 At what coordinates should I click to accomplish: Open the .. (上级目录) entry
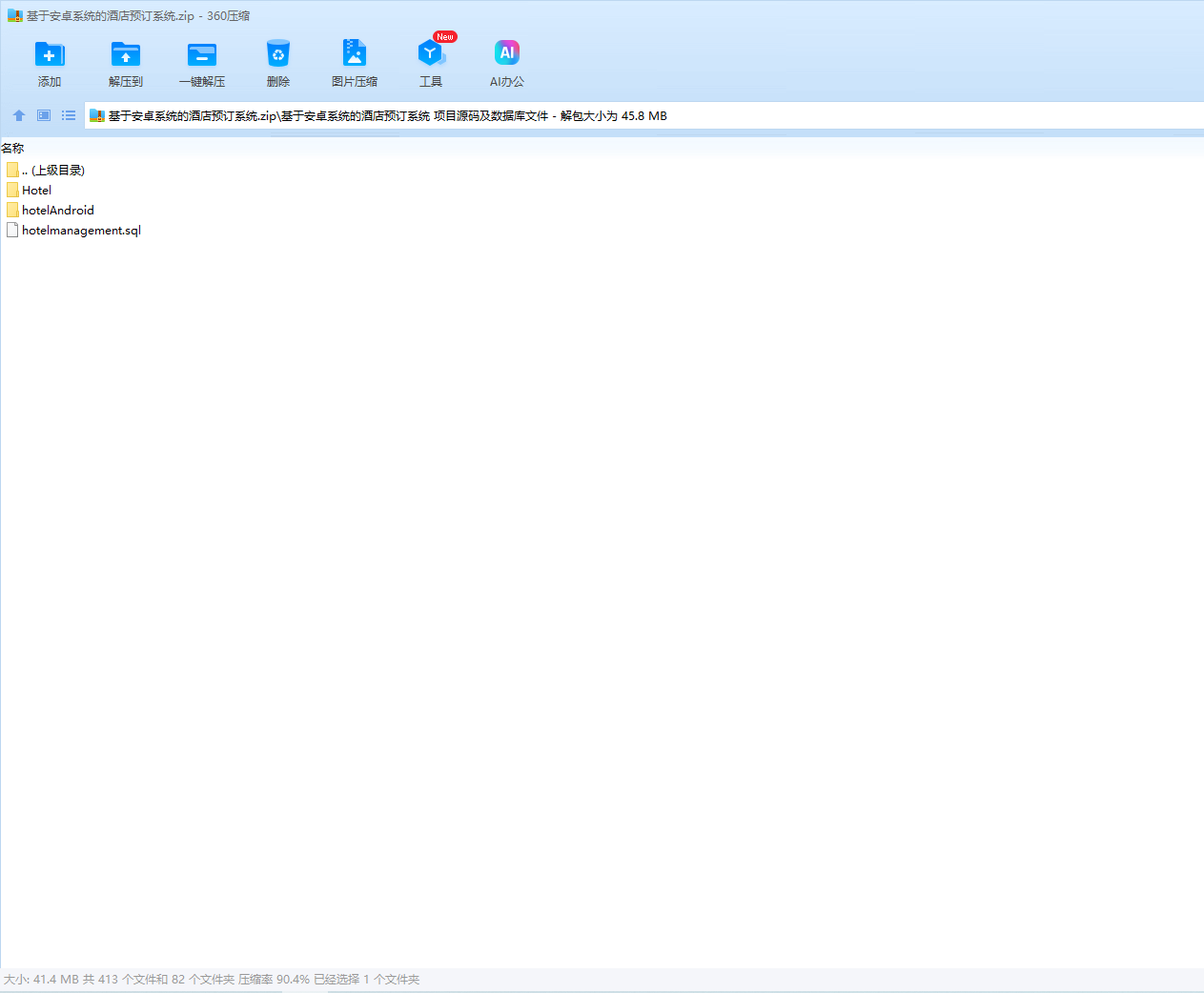53,171
